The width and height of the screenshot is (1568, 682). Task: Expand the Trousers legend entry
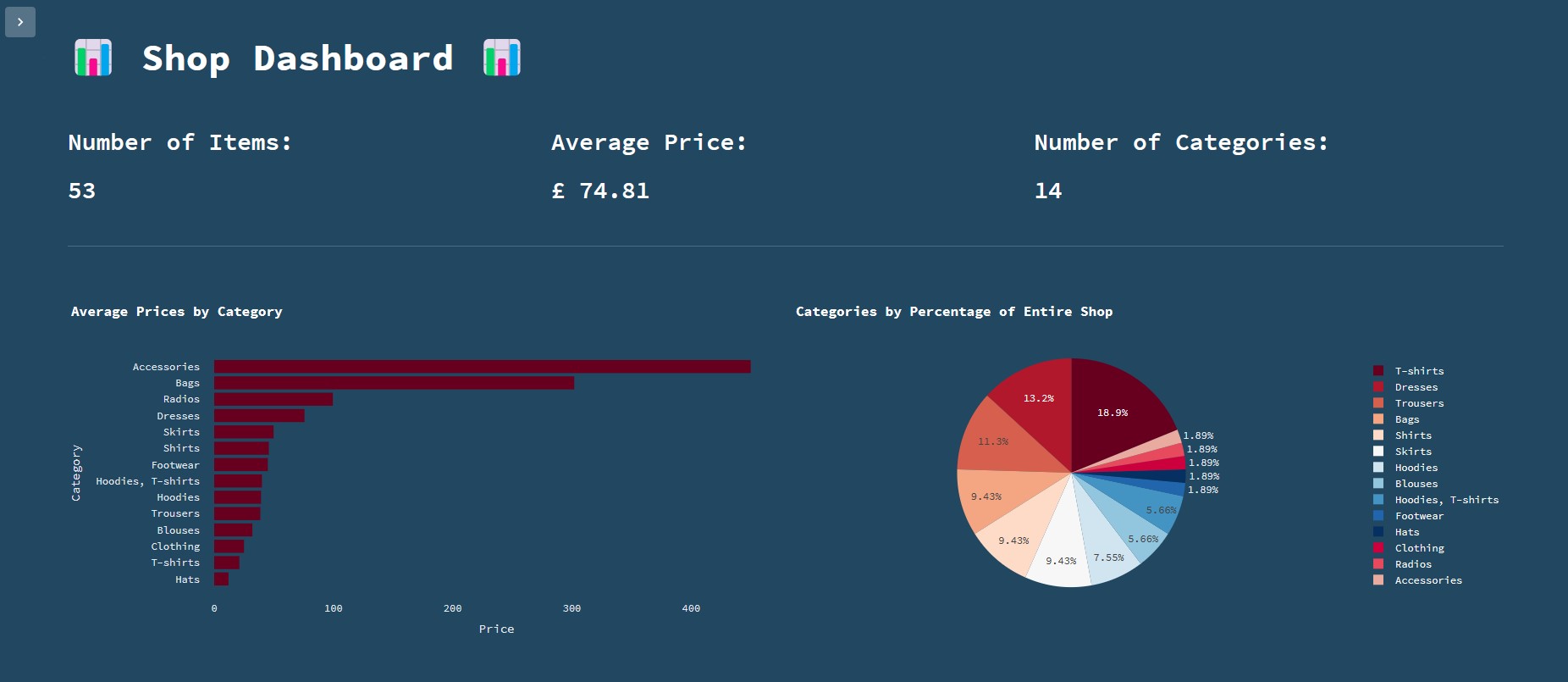tap(1418, 402)
